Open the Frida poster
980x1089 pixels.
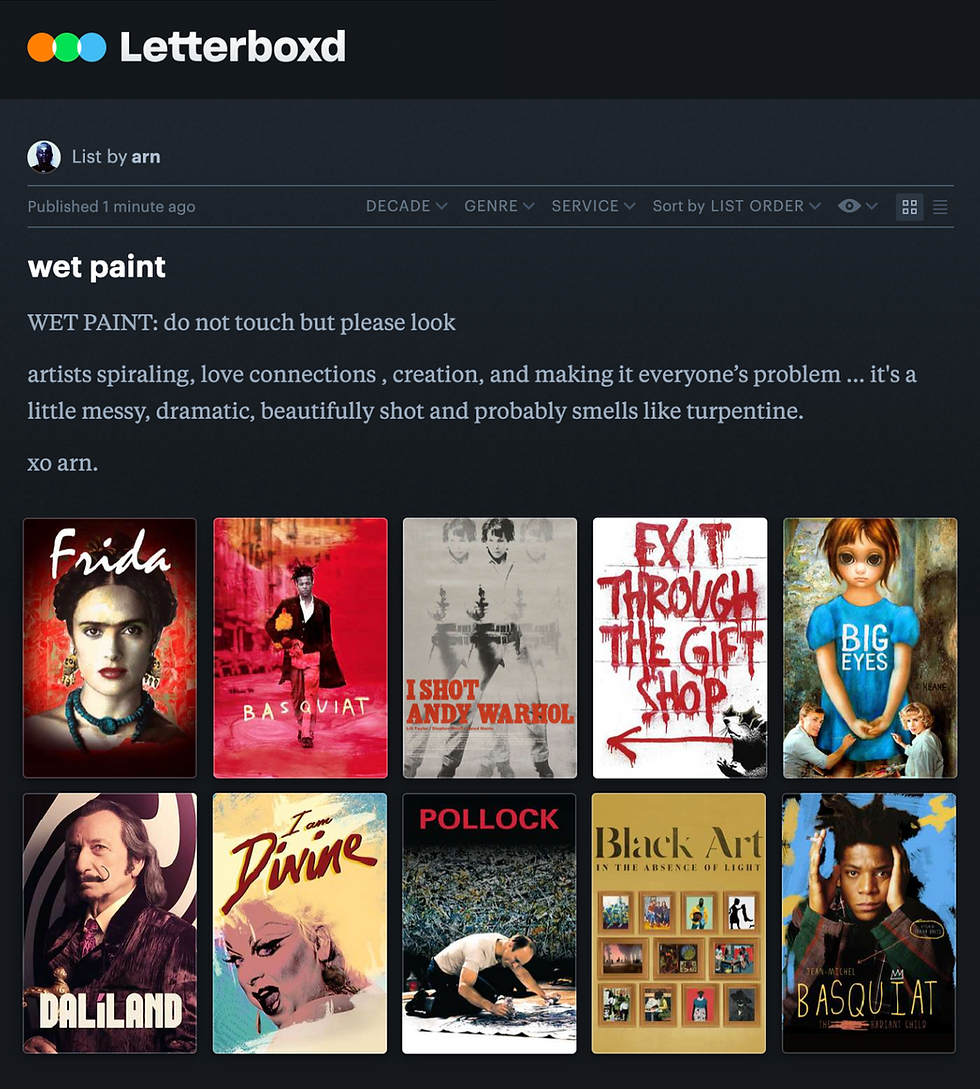tap(110, 647)
